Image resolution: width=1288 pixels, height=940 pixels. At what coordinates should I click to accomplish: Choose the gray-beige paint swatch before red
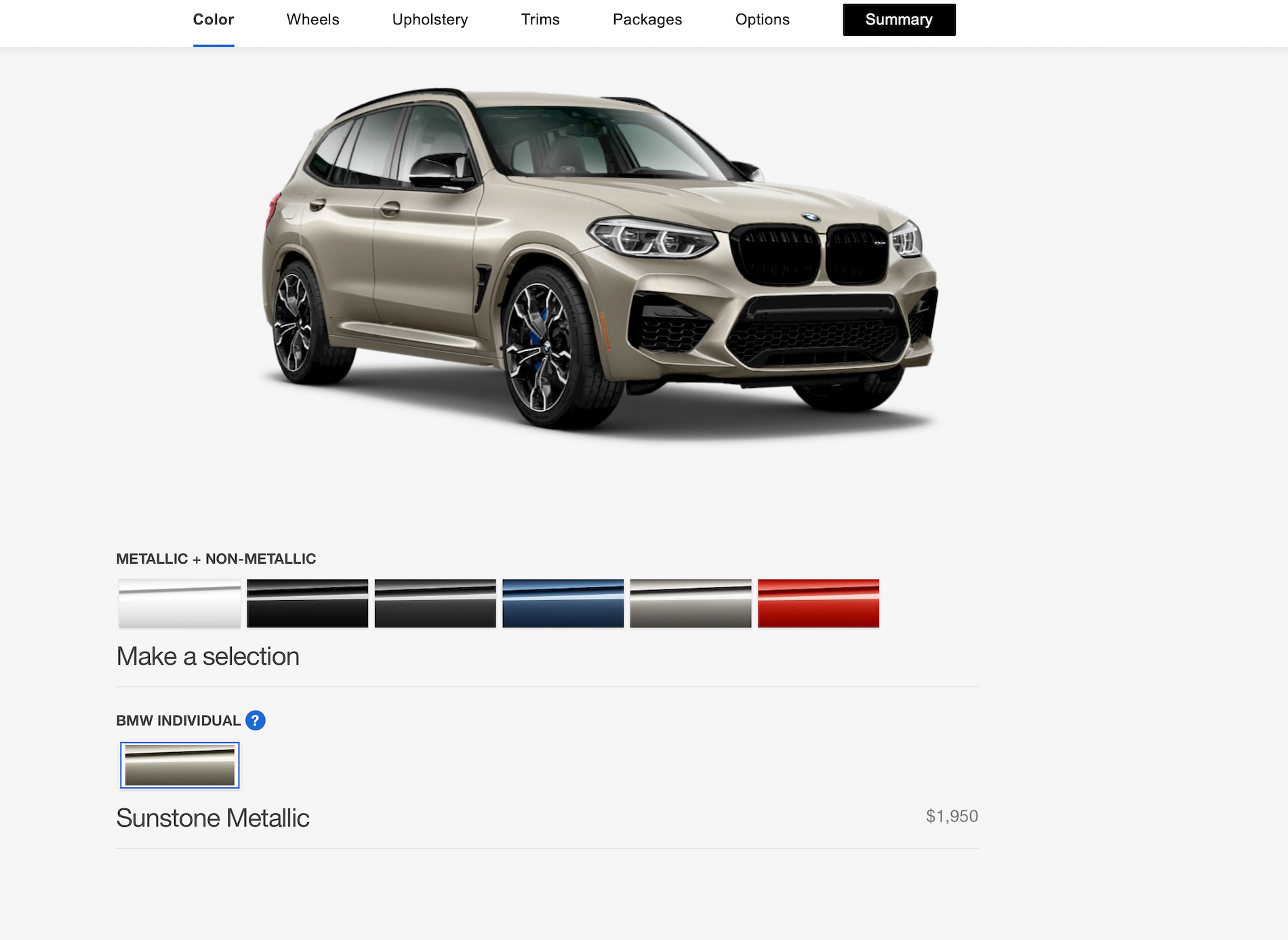(x=691, y=603)
